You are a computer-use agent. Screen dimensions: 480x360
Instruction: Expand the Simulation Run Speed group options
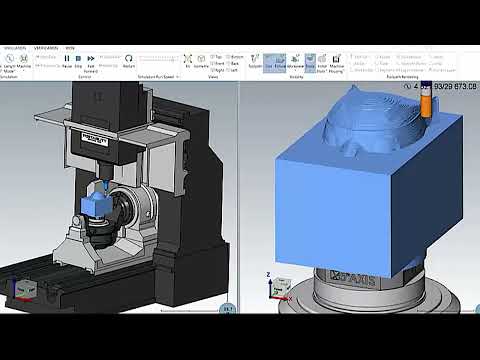(177, 77)
